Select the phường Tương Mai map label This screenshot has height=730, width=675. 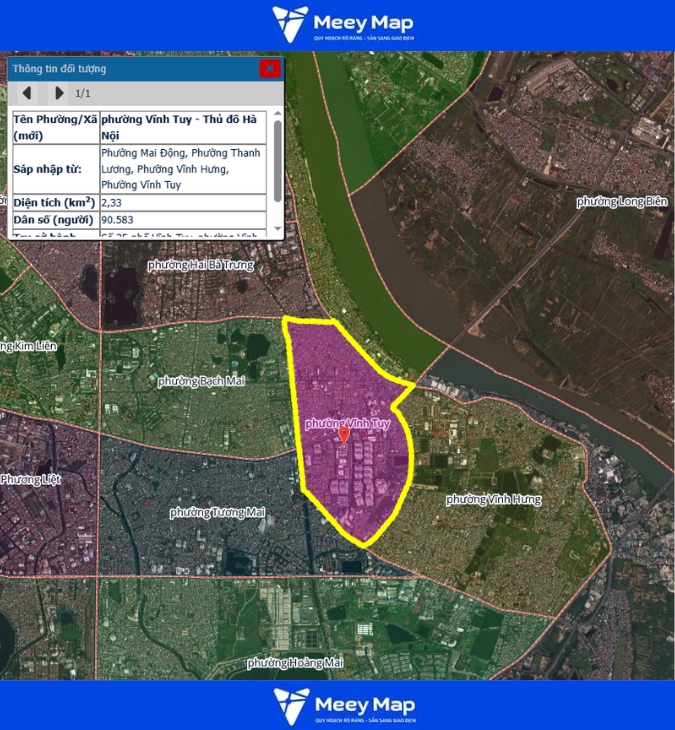click(x=217, y=512)
